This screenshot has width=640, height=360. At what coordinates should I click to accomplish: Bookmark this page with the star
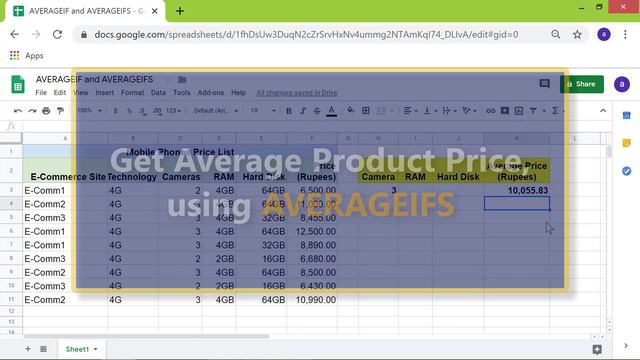pyautogui.click(x=577, y=35)
